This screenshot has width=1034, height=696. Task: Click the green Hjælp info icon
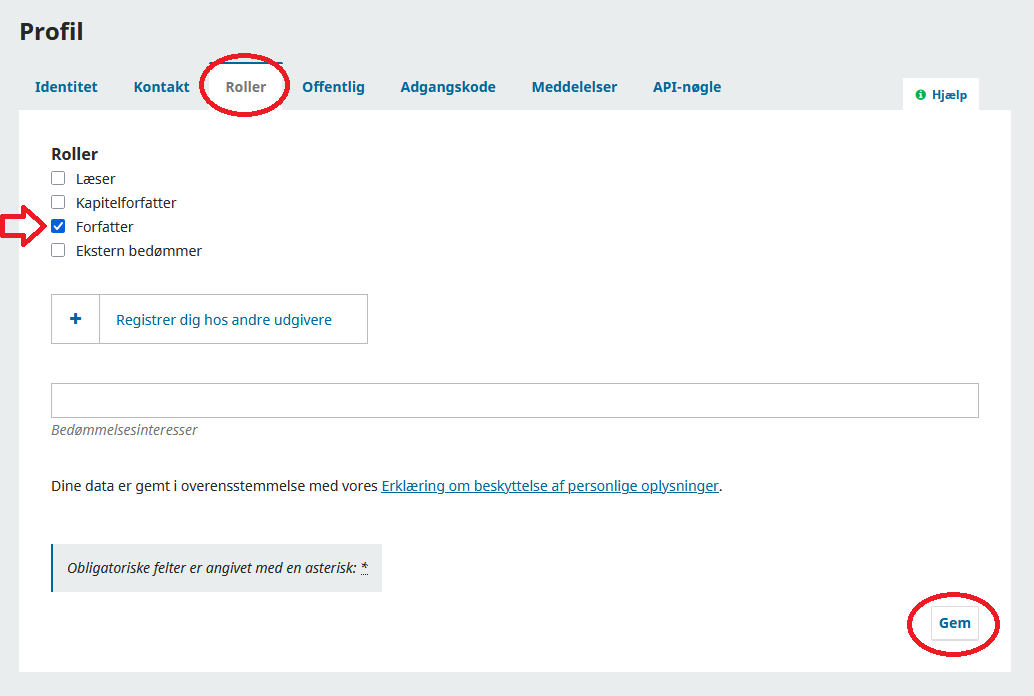tap(920, 95)
